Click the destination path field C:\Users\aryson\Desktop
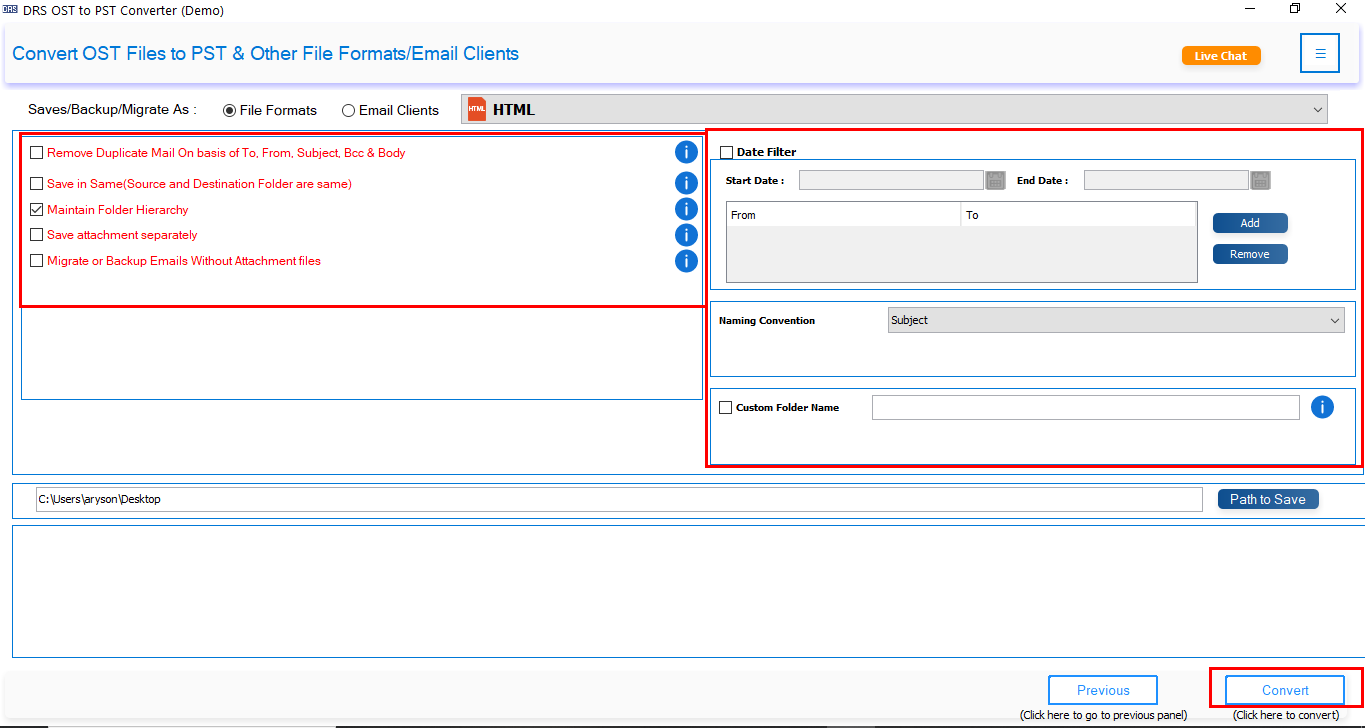The image size is (1365, 728). [619, 499]
